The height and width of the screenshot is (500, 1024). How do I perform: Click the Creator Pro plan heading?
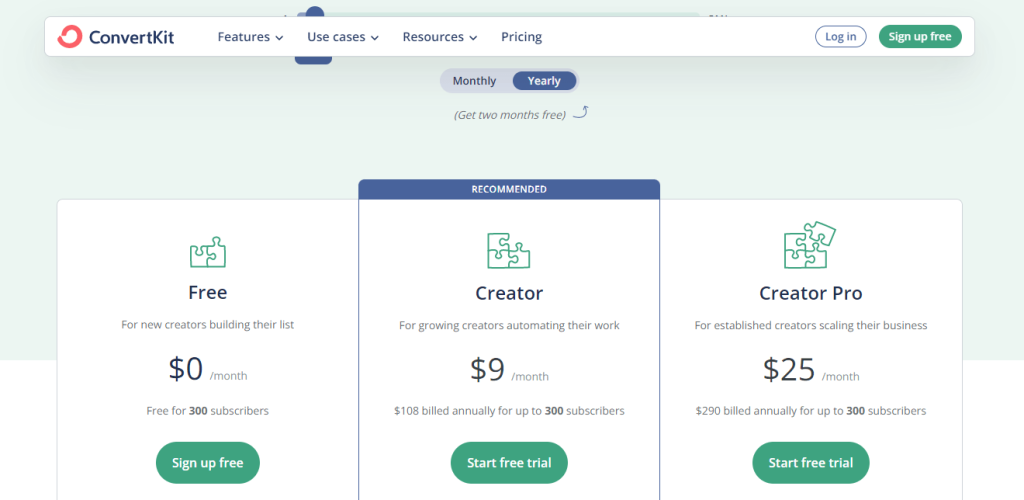(x=810, y=293)
